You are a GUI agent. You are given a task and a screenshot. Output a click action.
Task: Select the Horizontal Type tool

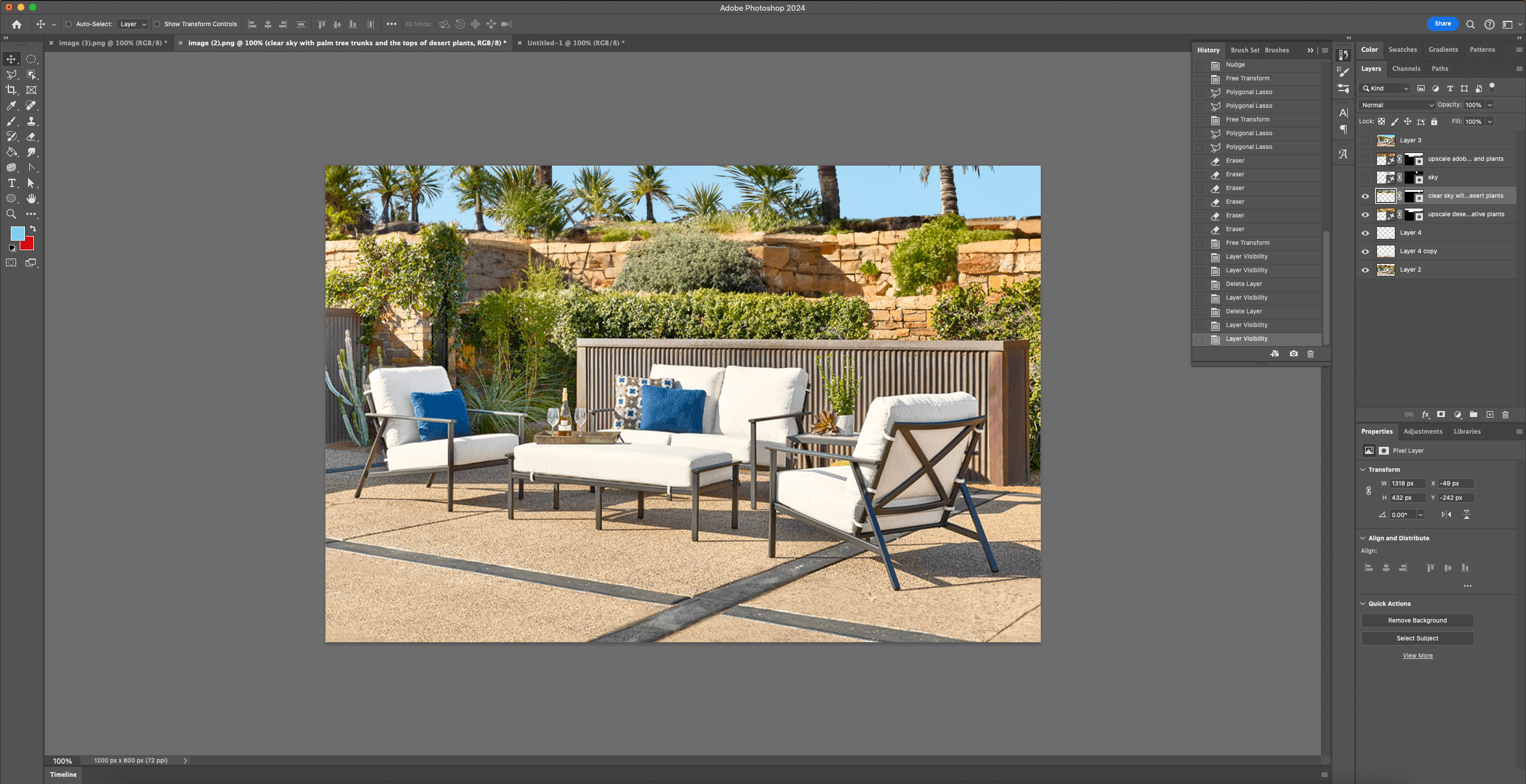click(11, 183)
